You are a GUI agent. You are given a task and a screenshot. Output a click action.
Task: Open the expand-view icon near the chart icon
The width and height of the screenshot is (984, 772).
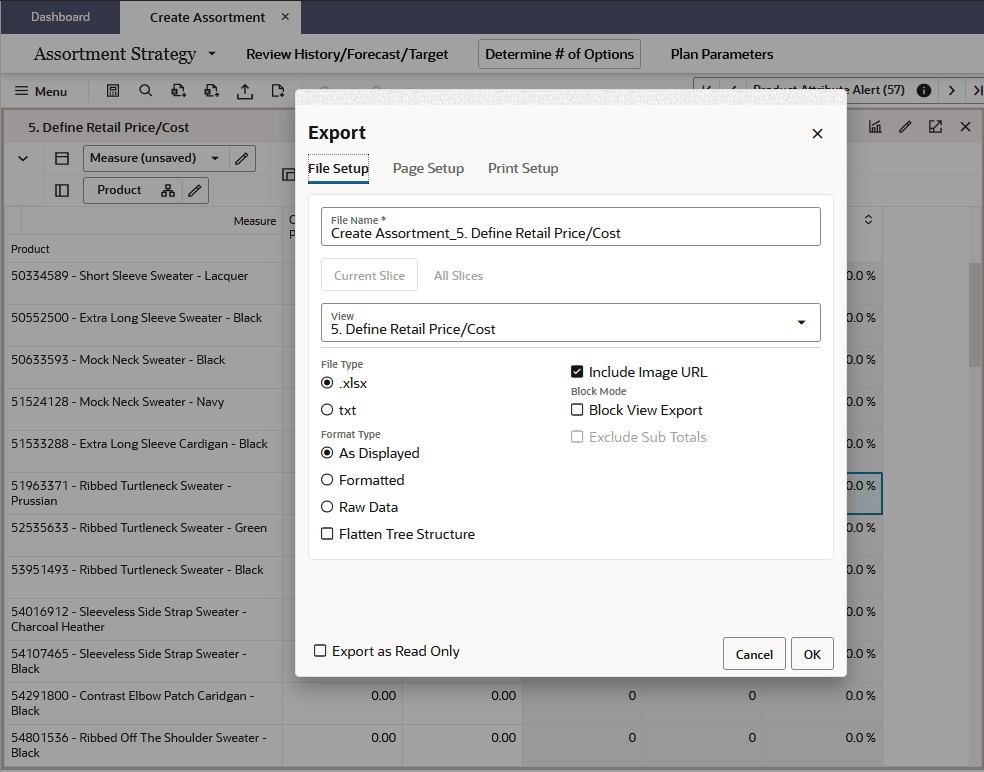click(x=935, y=127)
